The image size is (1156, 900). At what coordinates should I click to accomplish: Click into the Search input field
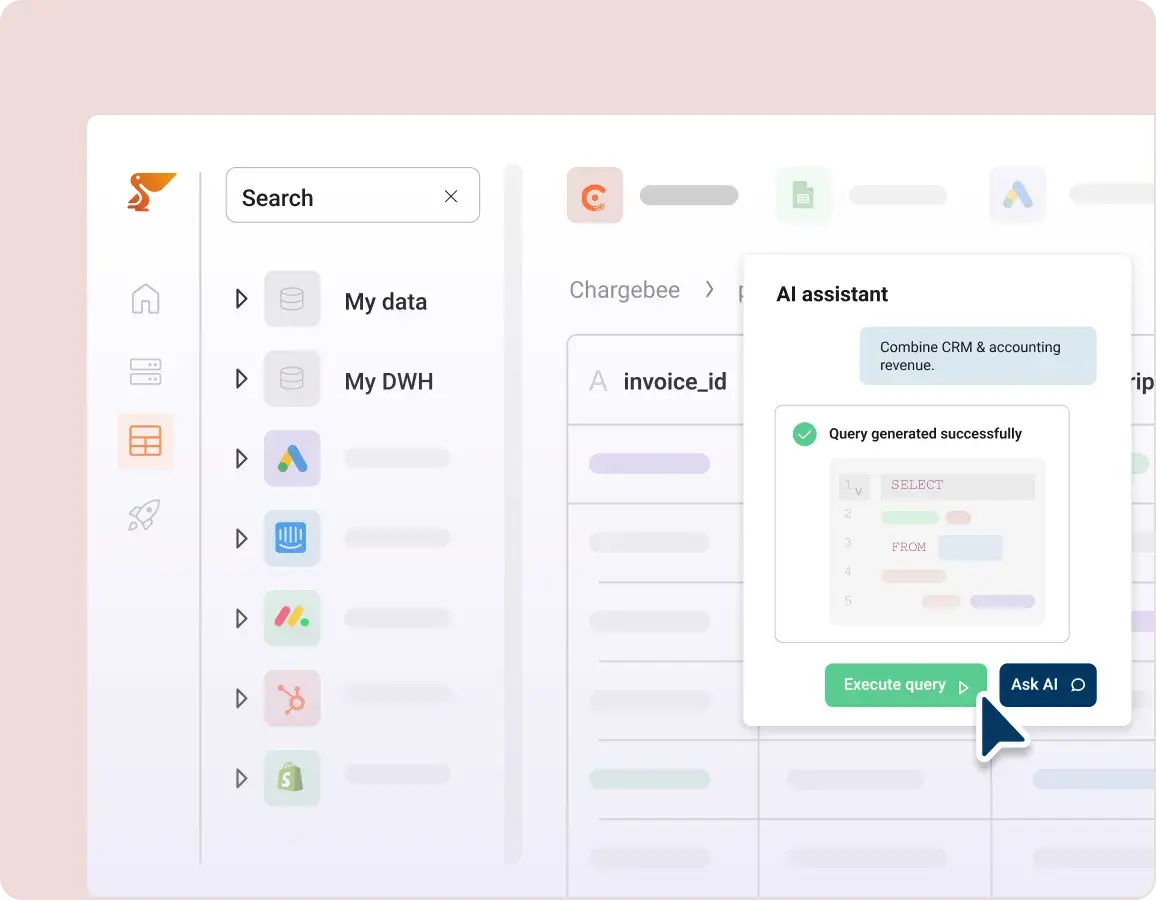click(x=330, y=197)
